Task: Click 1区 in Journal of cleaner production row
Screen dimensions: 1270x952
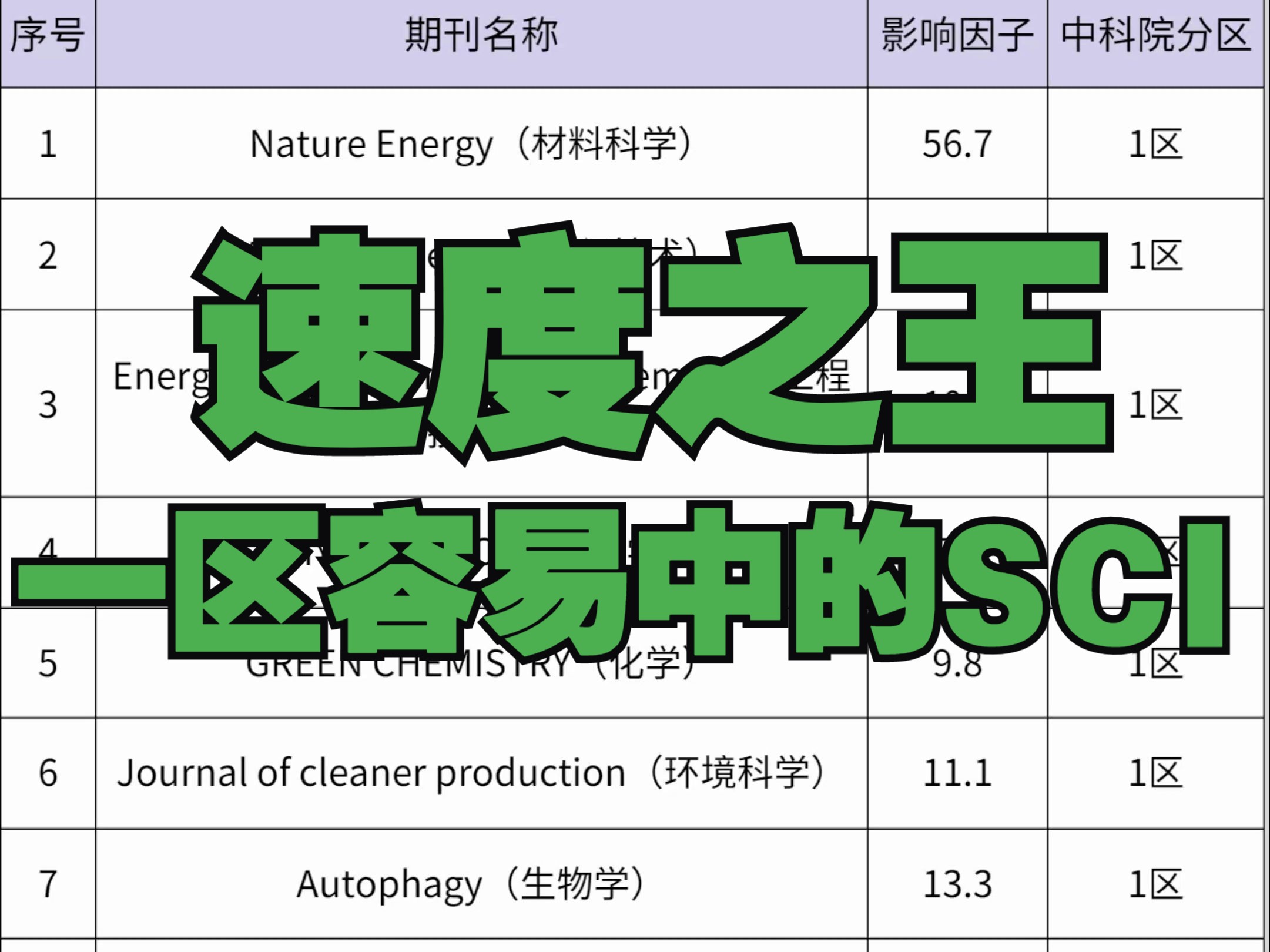Action: [1155, 773]
